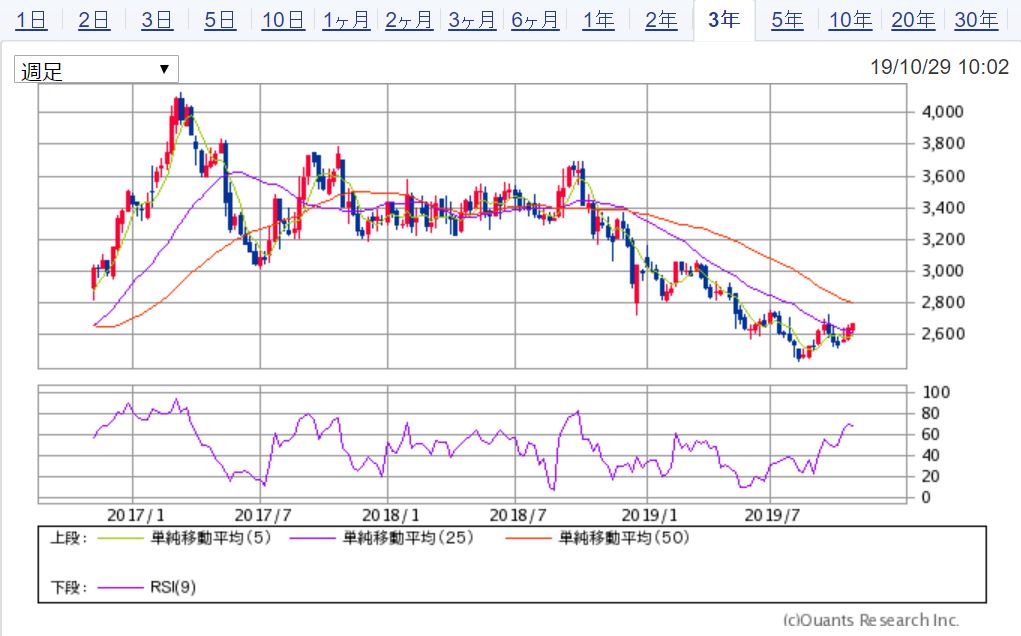The image size is (1021, 636).
Task: Click the 3,400 price axis label
Action: [942, 208]
